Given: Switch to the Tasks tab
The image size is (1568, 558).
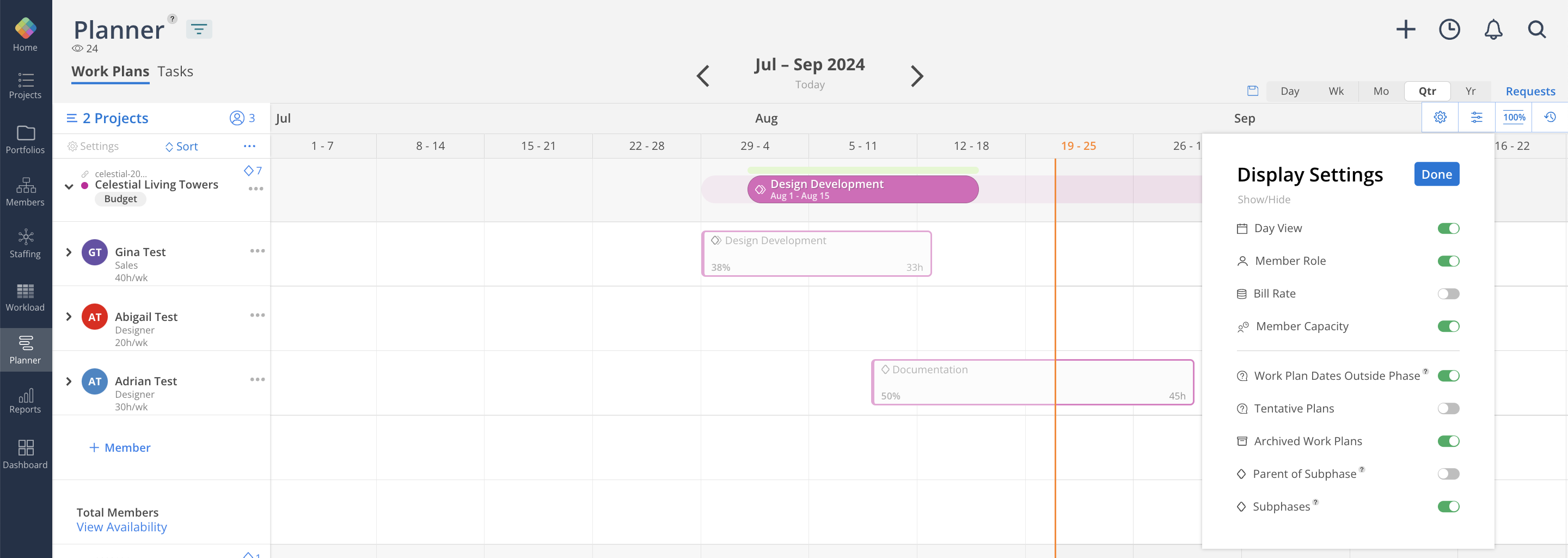Looking at the screenshot, I should coord(175,71).
